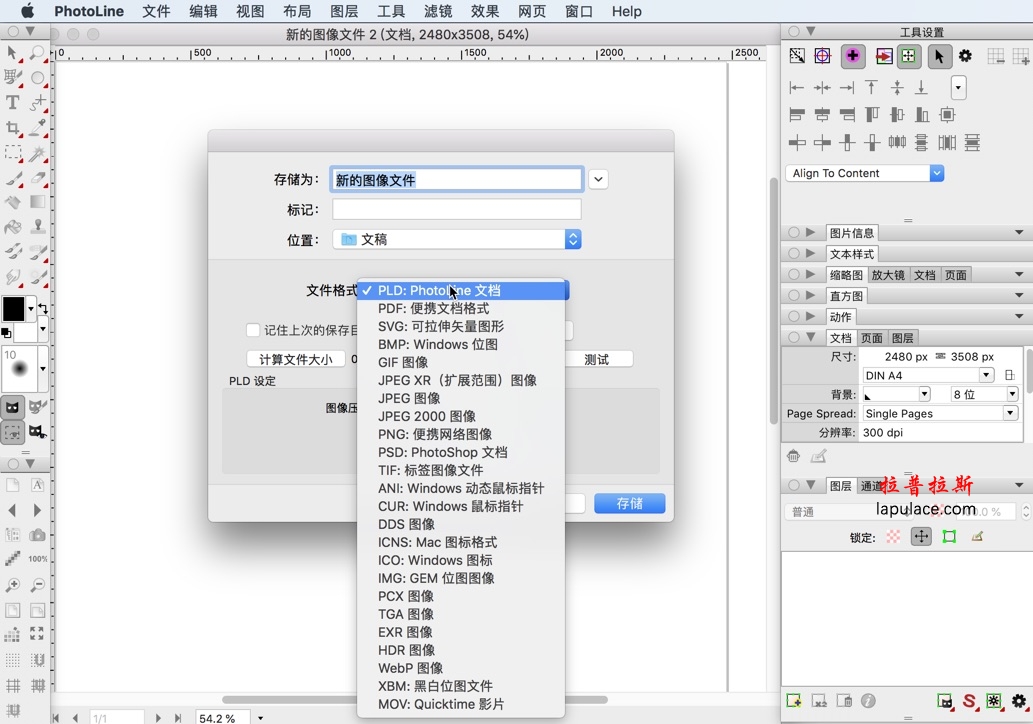Open the Single Pages spread dropdown

pyautogui.click(x=941, y=414)
